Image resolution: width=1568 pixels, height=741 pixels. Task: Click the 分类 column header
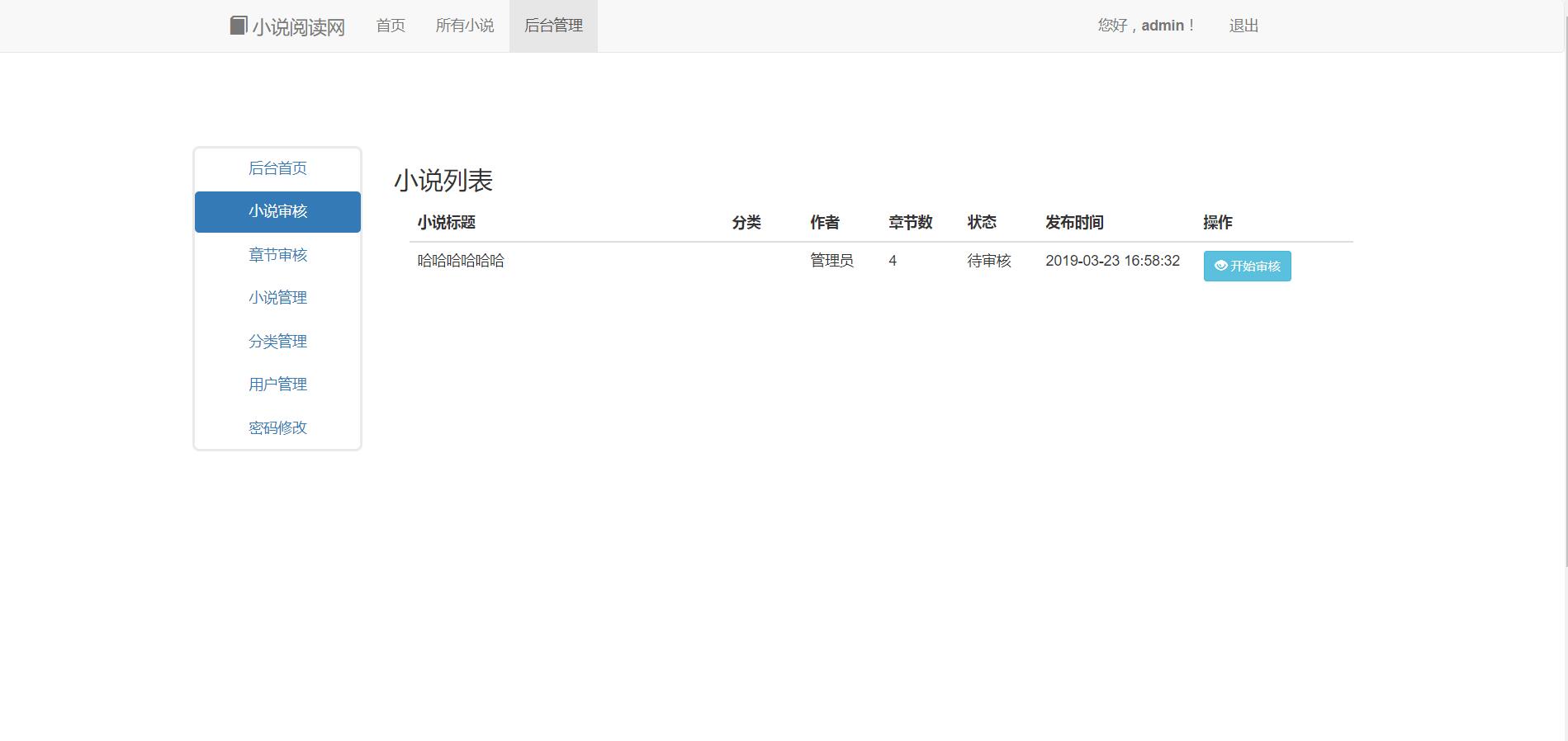(746, 223)
